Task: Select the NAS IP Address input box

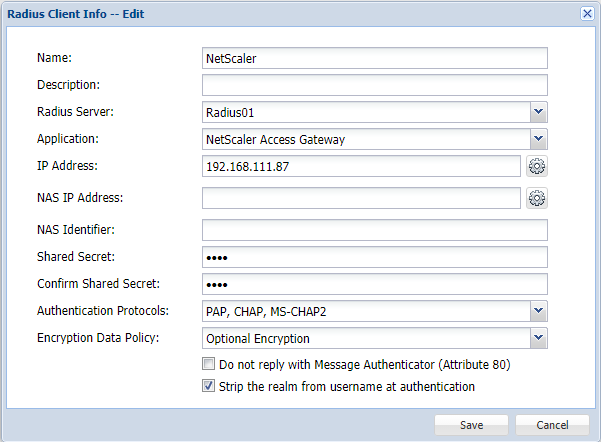Action: pos(361,198)
